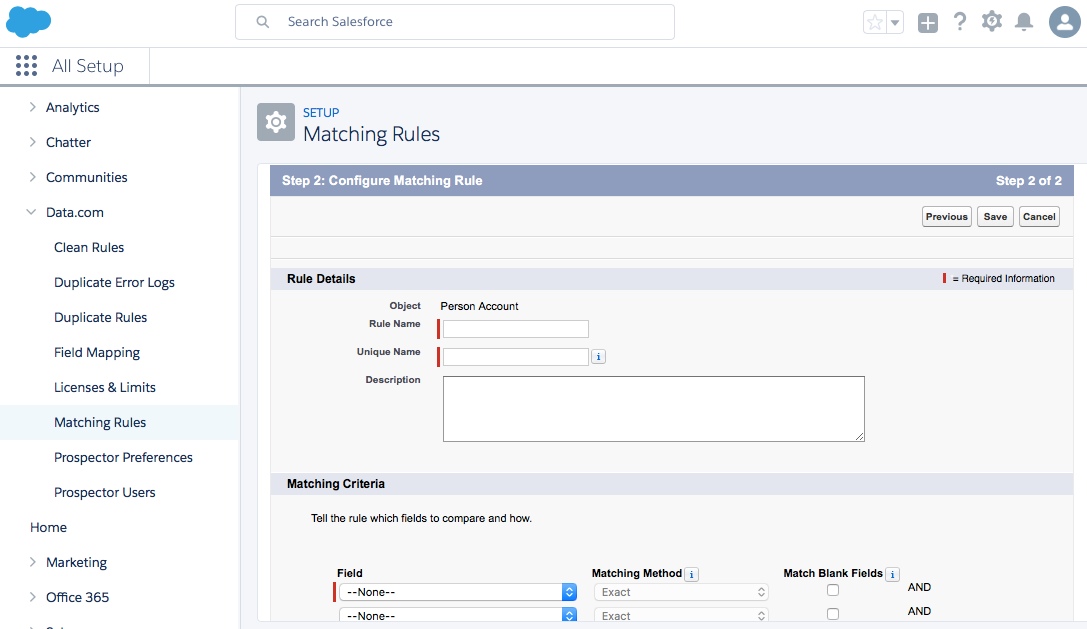1087x629 pixels.
Task: Open the second Matching Method Exact dropdown
Action: [681, 615]
